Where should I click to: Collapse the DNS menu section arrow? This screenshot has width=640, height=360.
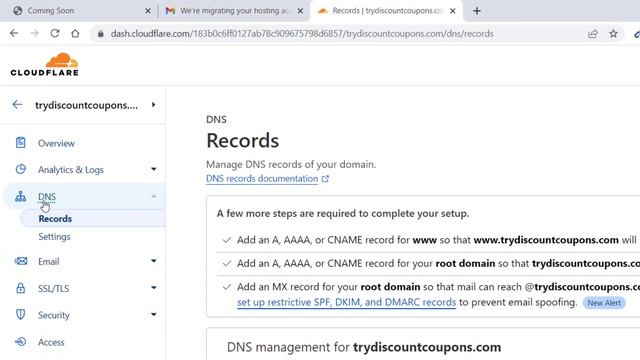(153, 196)
